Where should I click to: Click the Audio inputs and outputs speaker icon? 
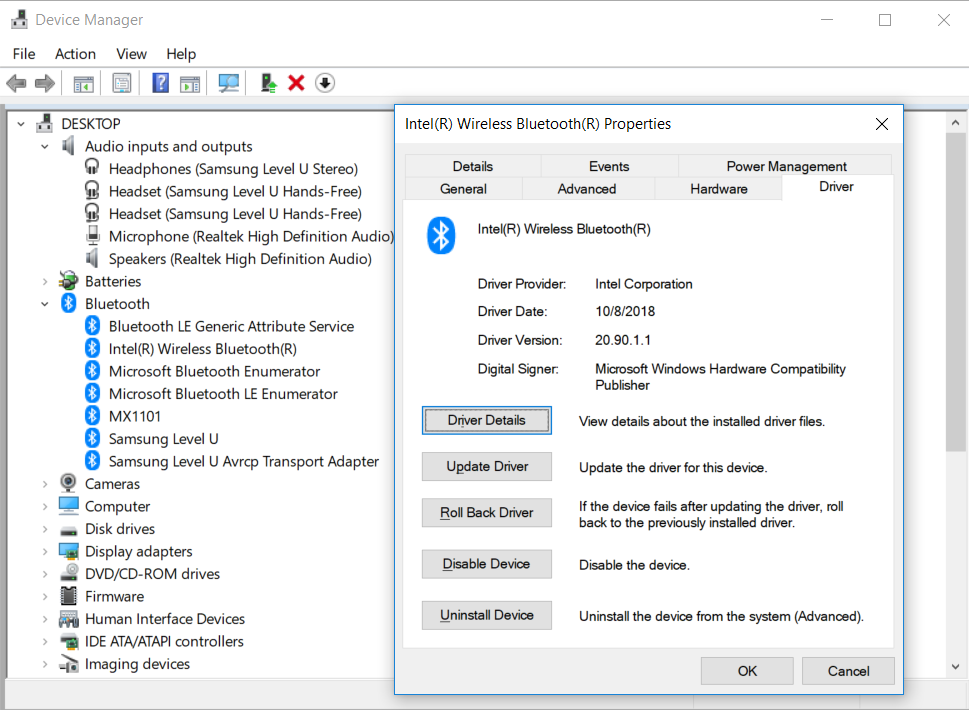point(69,146)
